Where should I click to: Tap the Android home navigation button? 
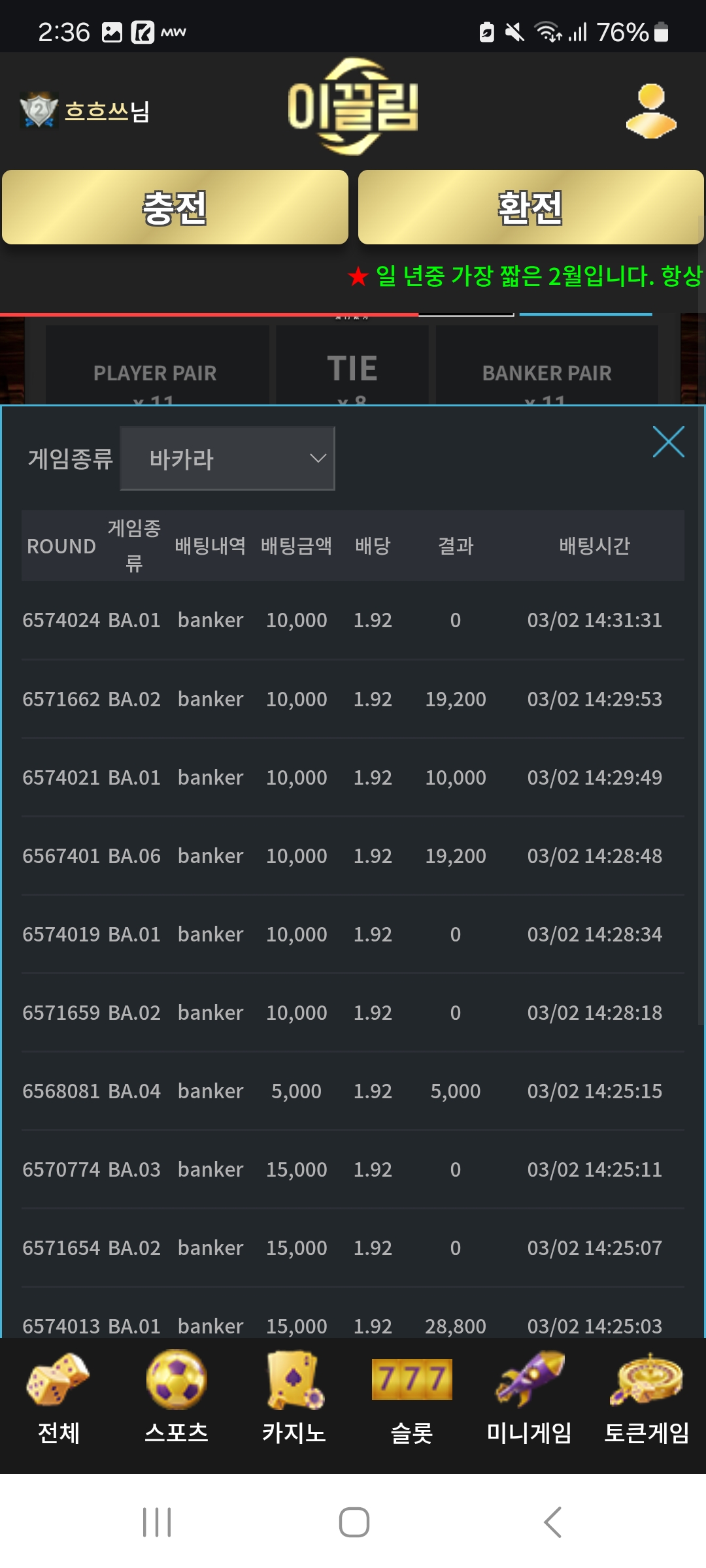354,1522
